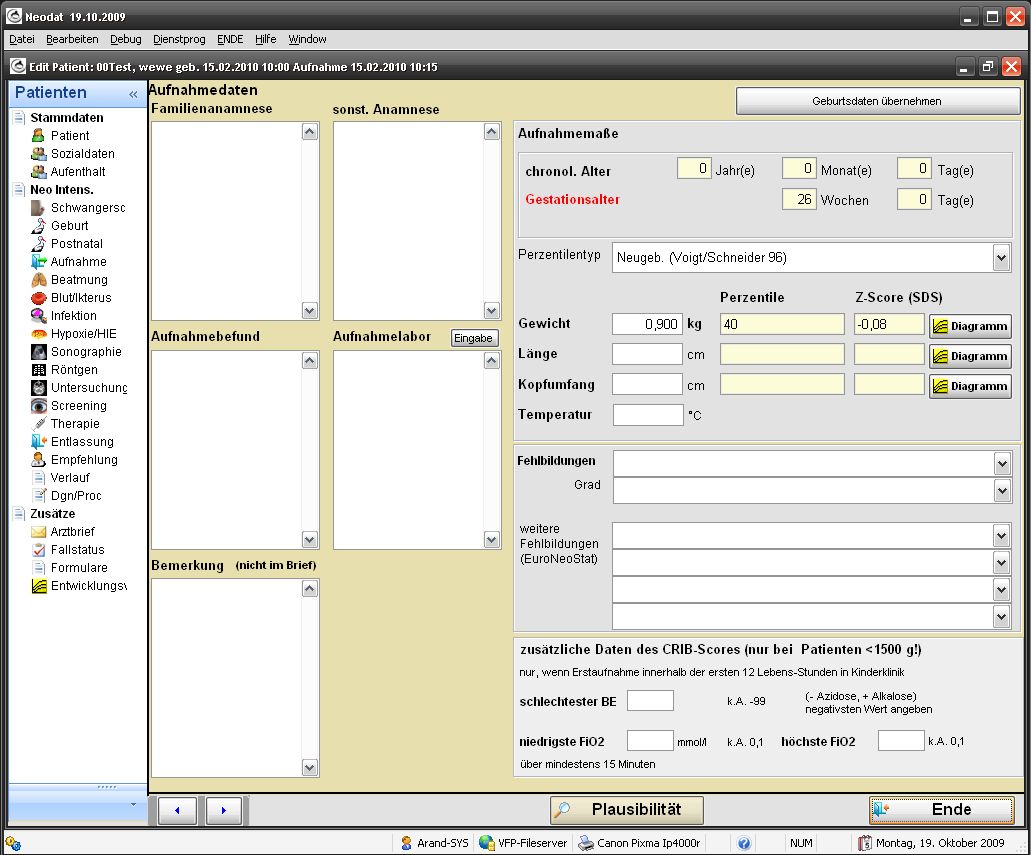Click the Hypoxie/HIE sidebar icon
Image resolution: width=1031 pixels, height=855 pixels.
pyautogui.click(x=39, y=334)
